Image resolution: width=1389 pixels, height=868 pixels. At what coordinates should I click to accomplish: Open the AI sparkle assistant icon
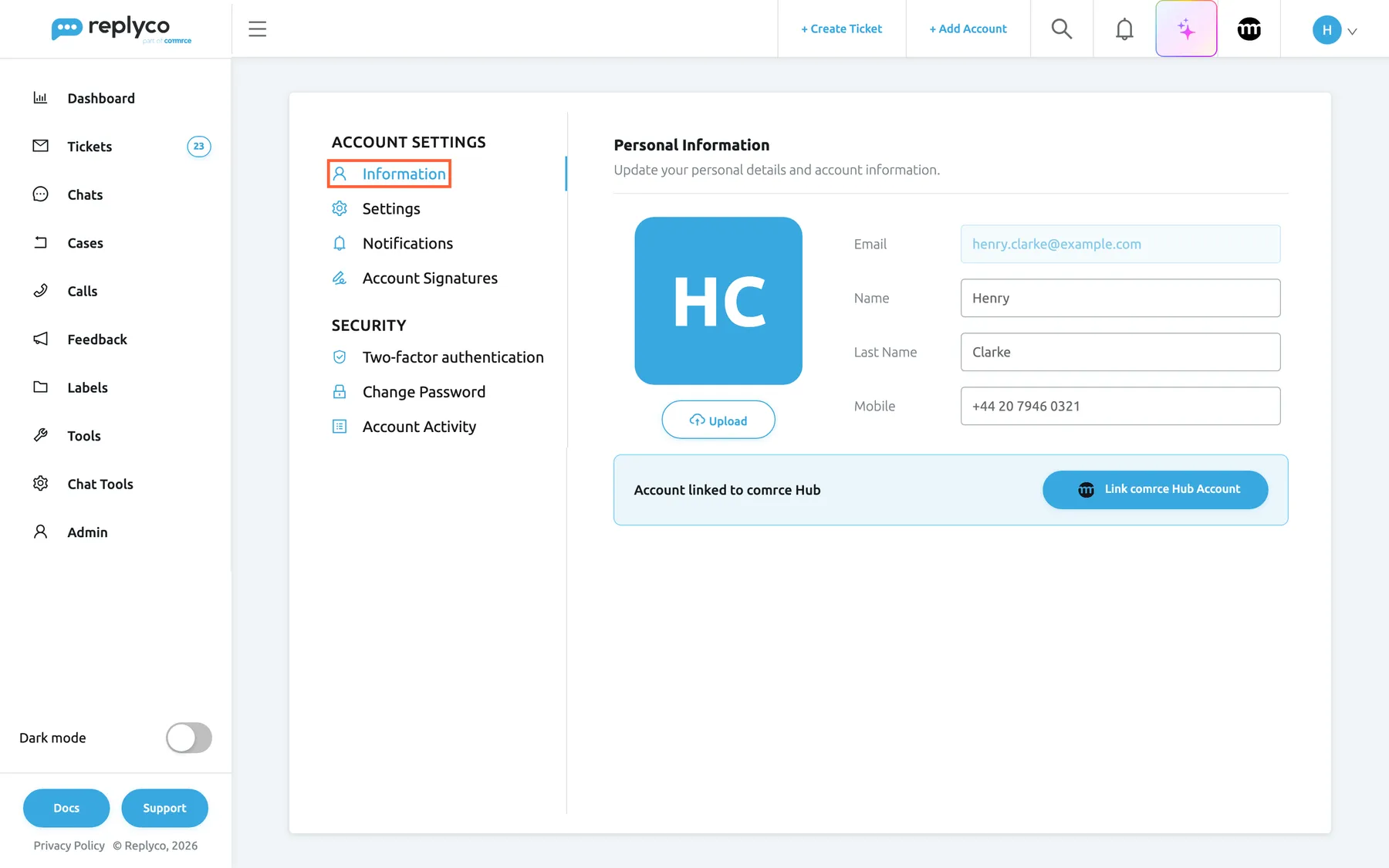point(1186,29)
